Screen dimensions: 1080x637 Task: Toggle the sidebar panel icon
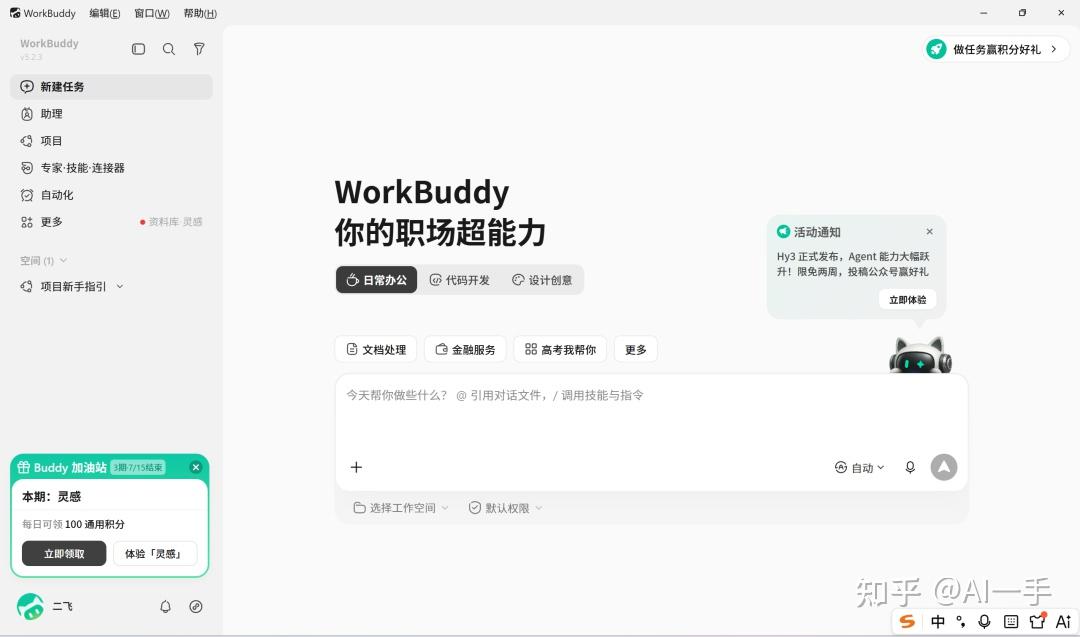[x=138, y=49]
